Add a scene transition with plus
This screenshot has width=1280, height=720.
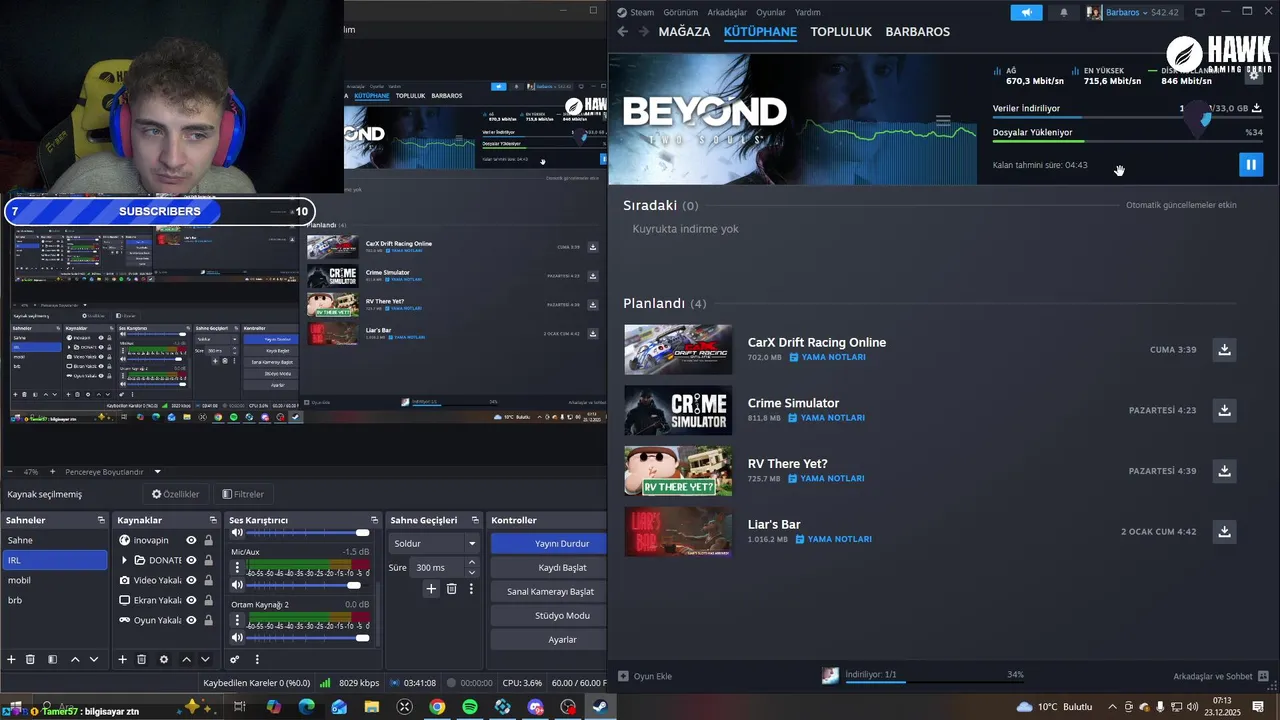click(x=431, y=589)
